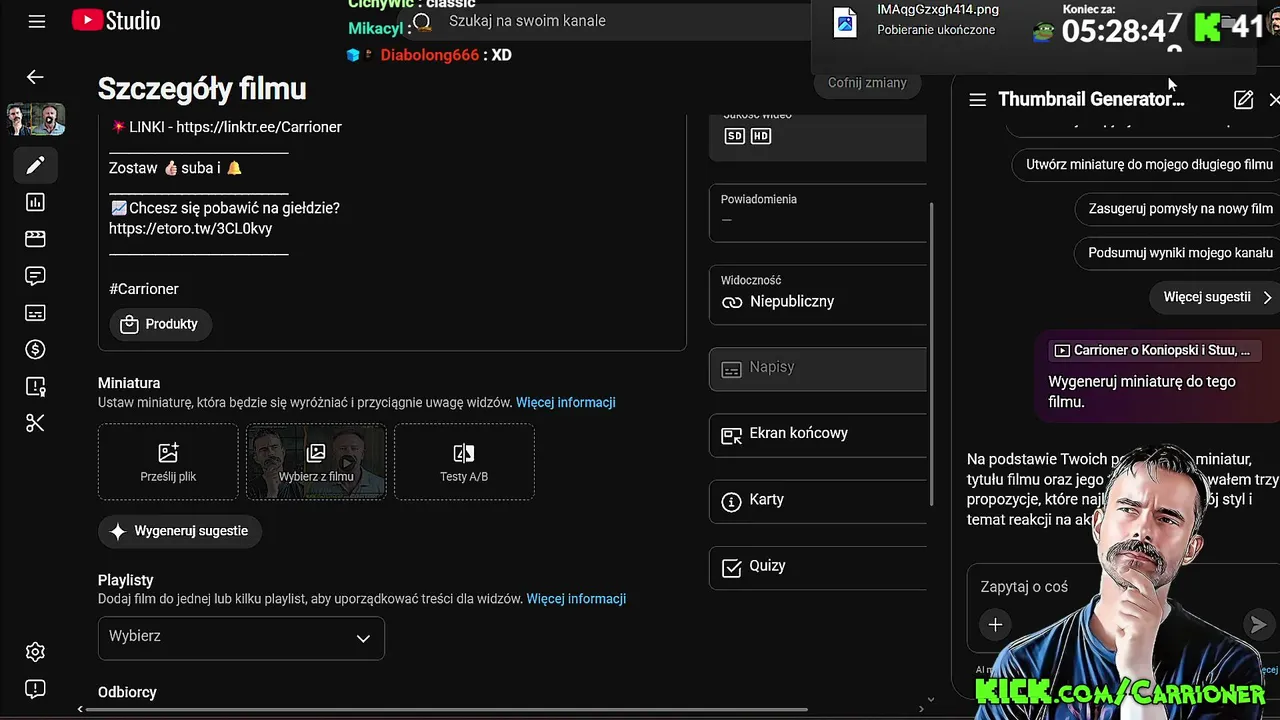Click the send arrow in the chat box
Image resolution: width=1280 pixels, height=720 pixels.
tap(1257, 625)
